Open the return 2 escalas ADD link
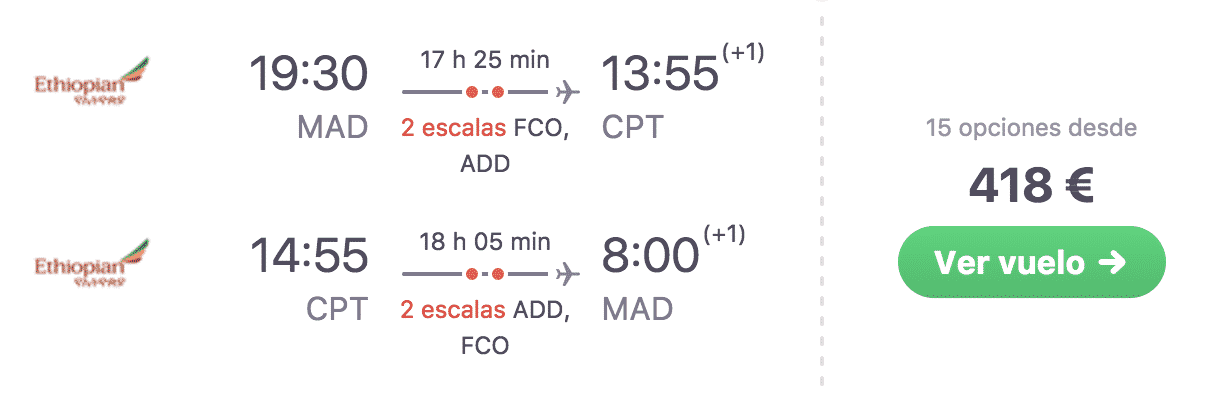 pos(485,310)
